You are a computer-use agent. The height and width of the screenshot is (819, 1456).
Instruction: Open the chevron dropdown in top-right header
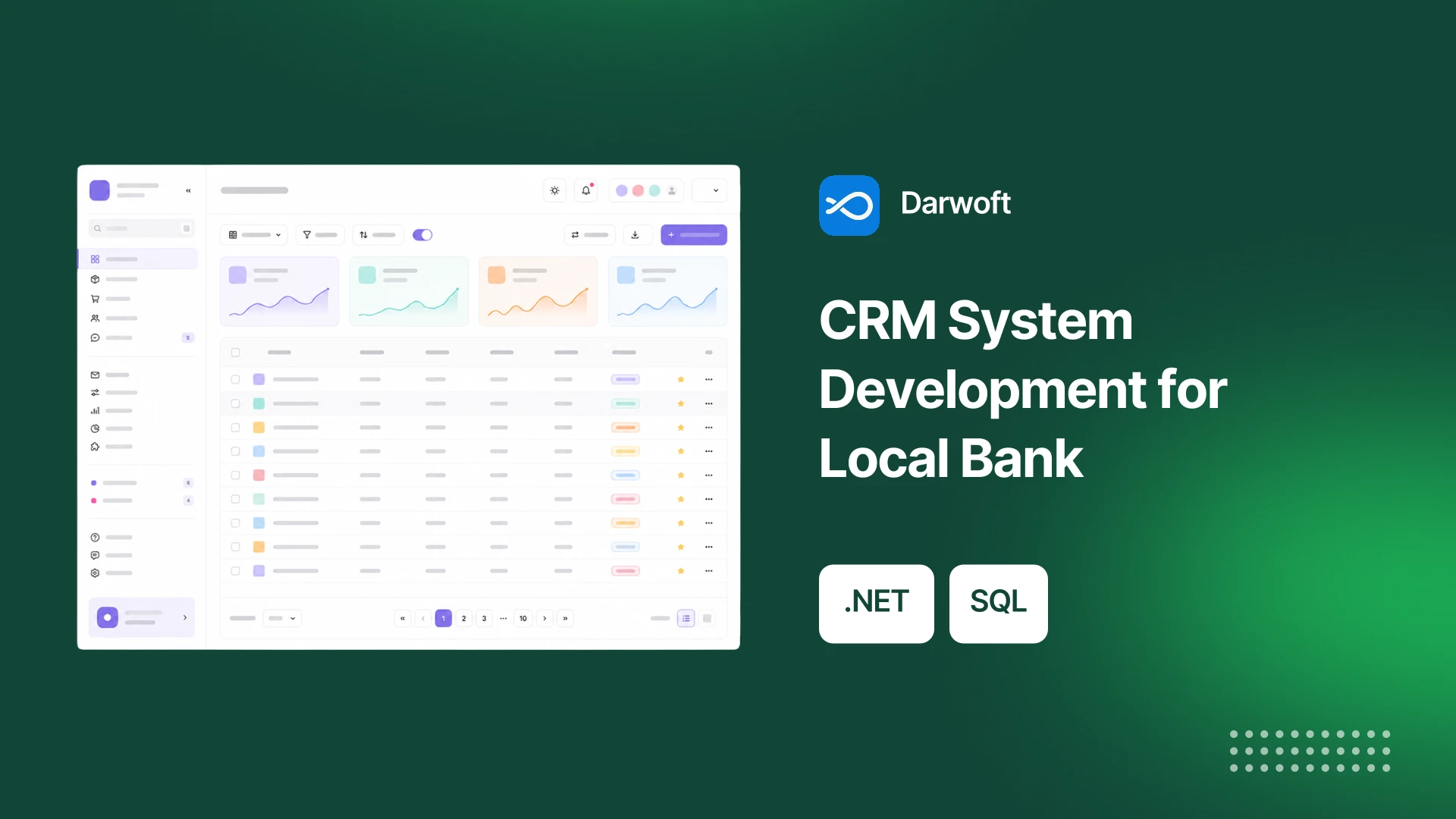710,190
